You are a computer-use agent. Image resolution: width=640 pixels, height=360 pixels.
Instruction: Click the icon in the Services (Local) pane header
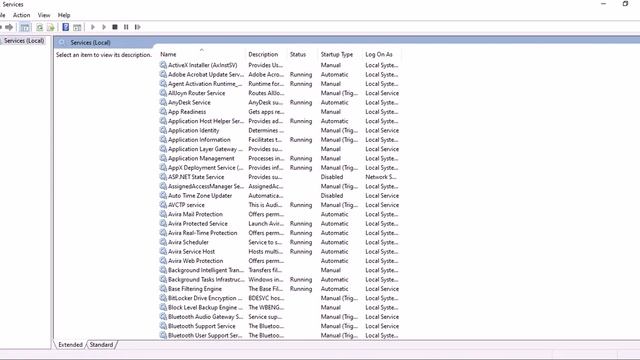[x=62, y=42]
